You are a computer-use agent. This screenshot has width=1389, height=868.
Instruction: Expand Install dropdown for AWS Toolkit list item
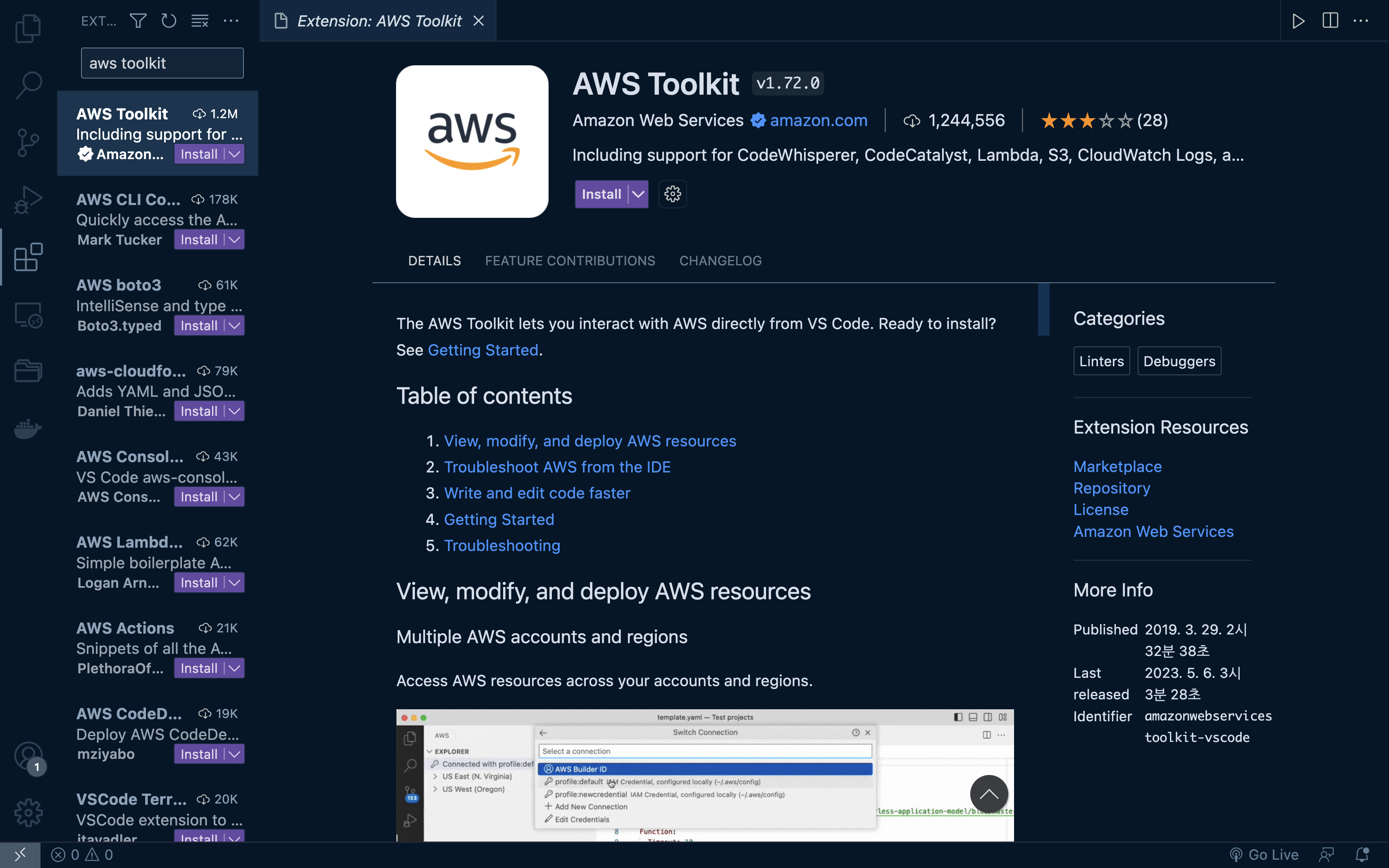click(x=234, y=154)
